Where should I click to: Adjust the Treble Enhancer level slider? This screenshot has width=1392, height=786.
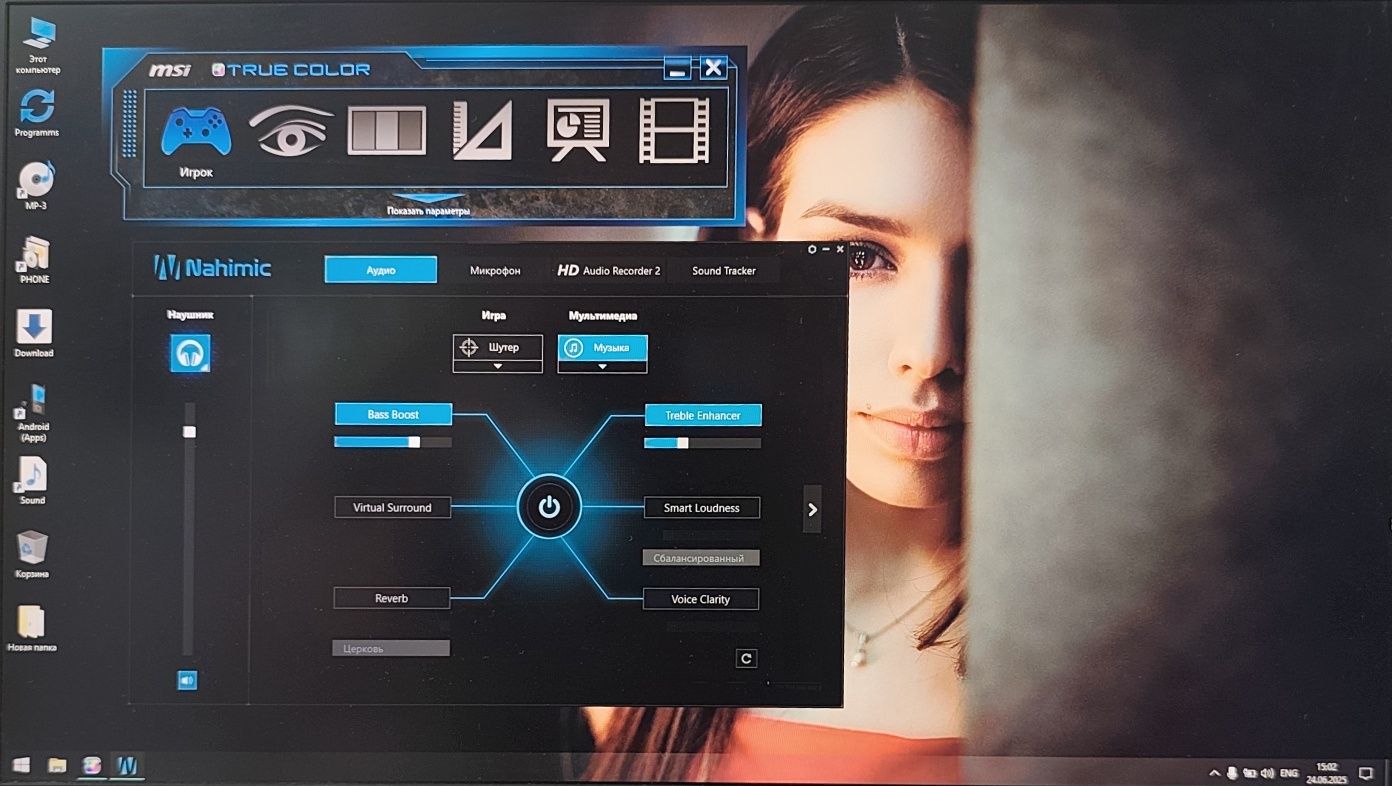click(x=703, y=443)
